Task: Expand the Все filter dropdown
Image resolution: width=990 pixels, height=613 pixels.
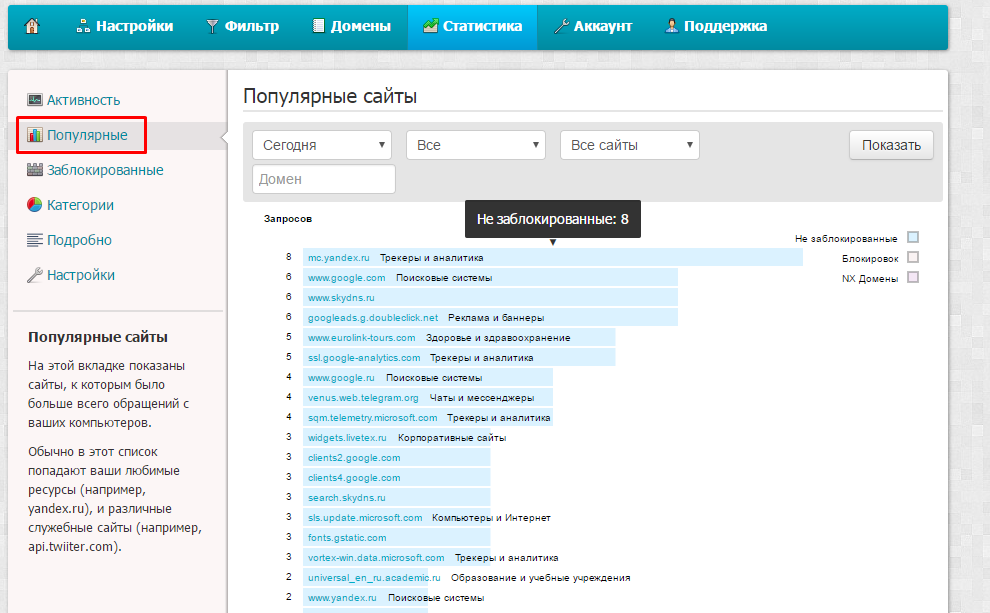Action: pyautogui.click(x=475, y=145)
